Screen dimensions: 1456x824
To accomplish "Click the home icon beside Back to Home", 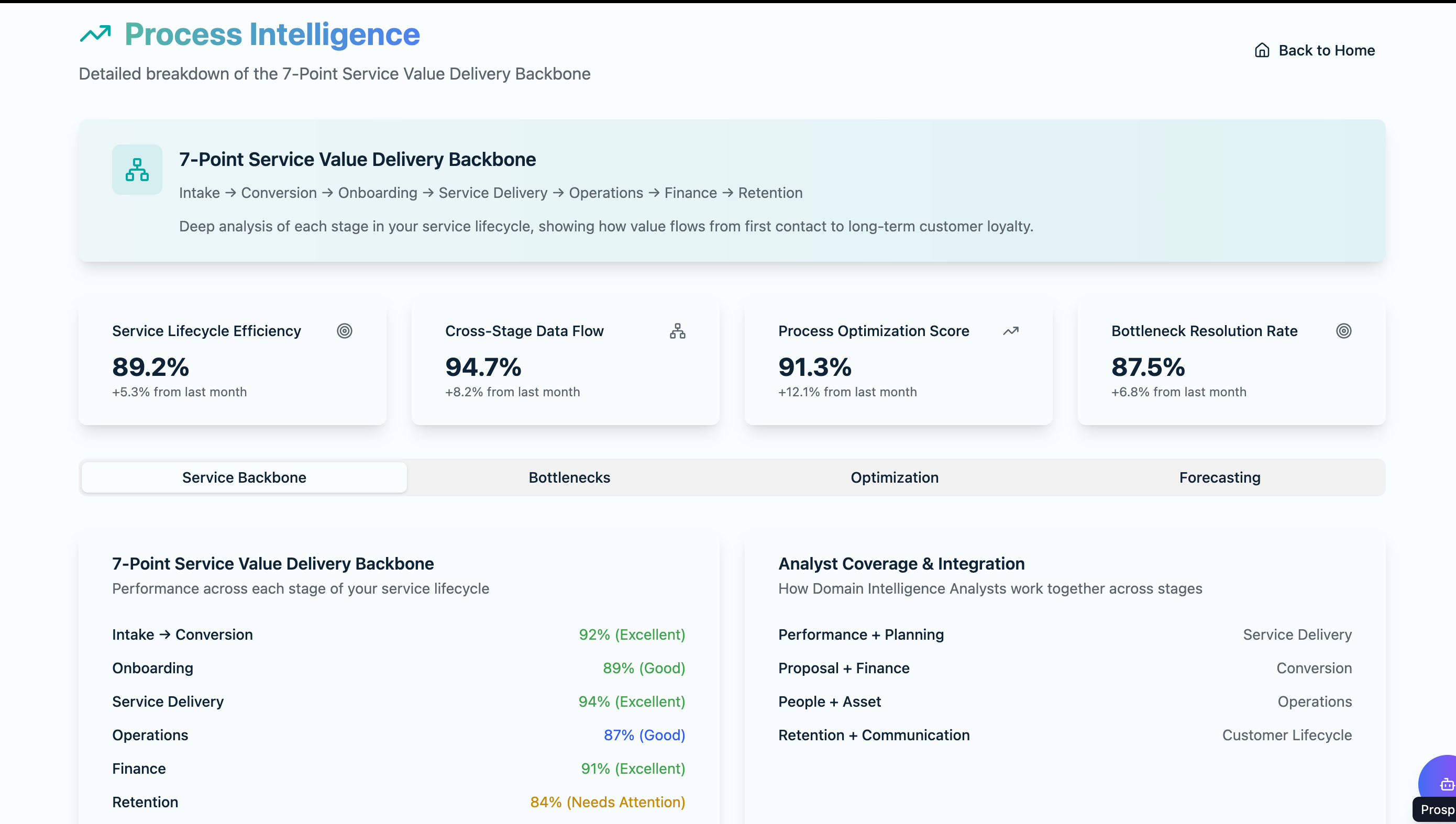I will 1261,50.
